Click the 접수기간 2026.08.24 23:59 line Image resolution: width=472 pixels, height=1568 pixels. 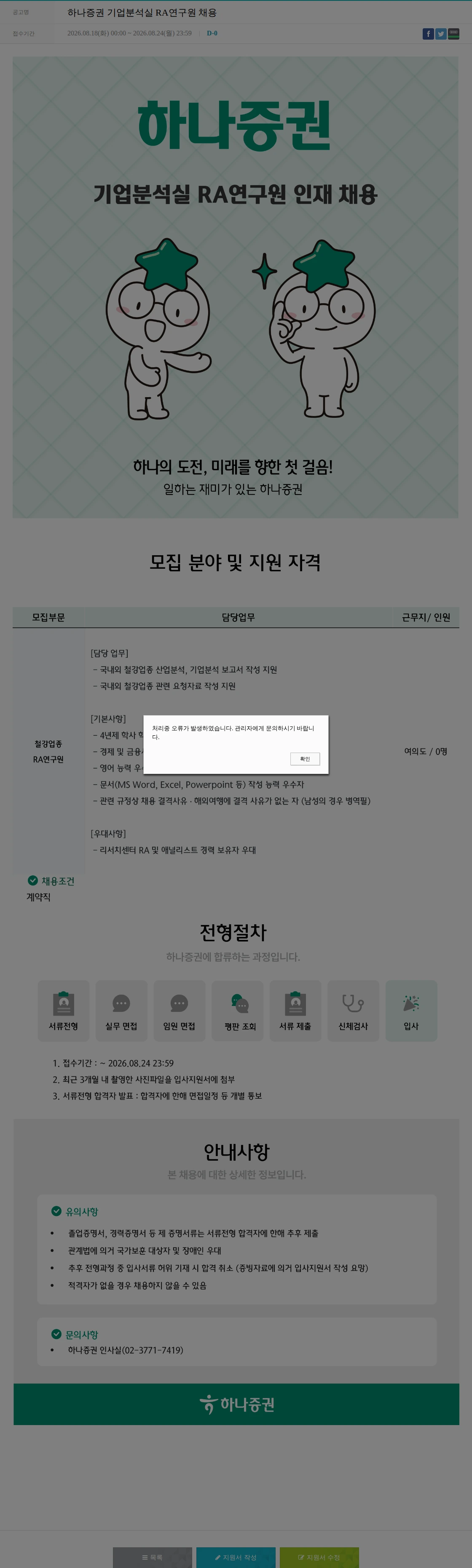coord(113,1063)
